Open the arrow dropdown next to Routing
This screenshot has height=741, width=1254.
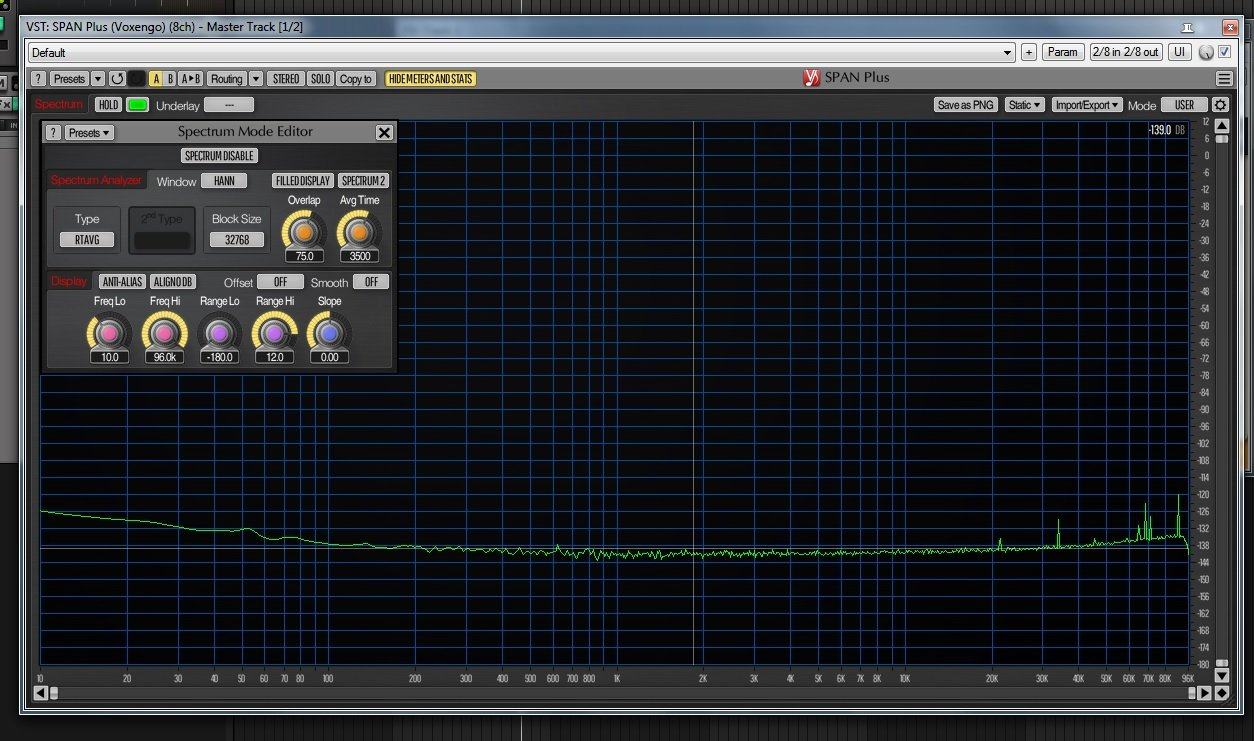point(256,78)
